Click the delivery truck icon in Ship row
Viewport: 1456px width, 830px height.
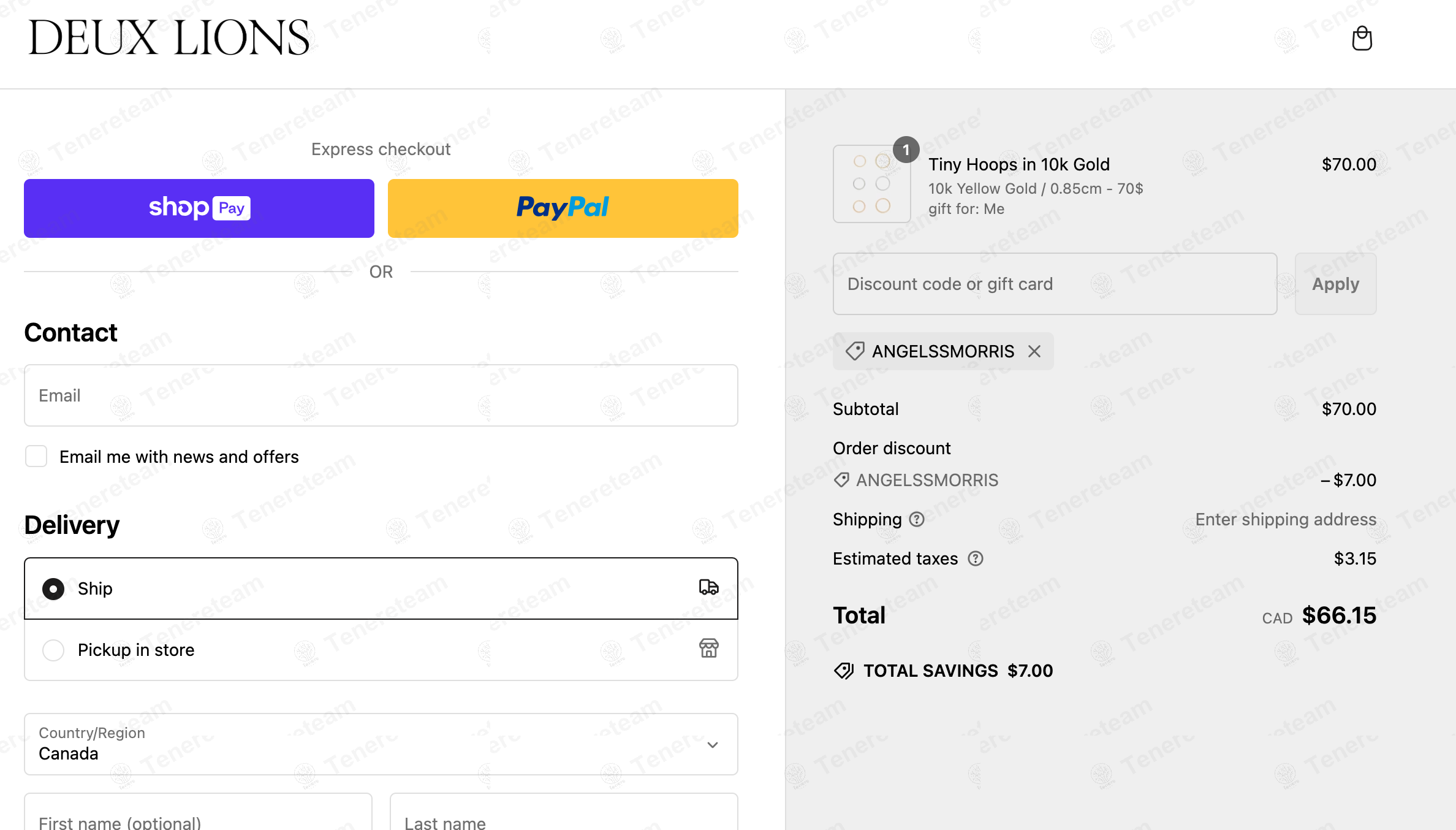[709, 587]
